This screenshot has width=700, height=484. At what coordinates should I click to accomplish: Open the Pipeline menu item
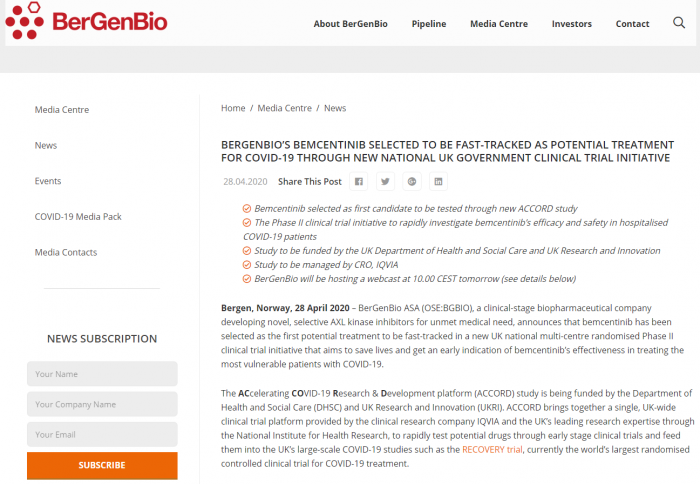click(x=429, y=24)
